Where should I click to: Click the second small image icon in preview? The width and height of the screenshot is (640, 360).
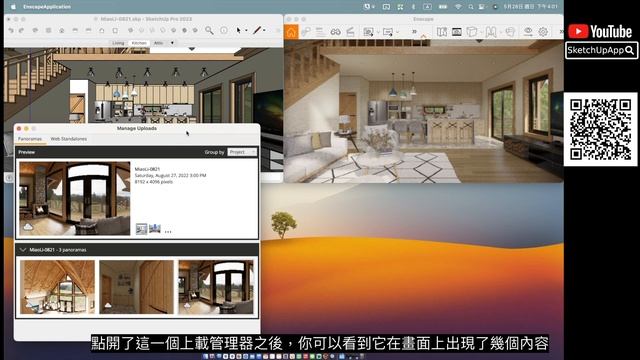tap(155, 228)
